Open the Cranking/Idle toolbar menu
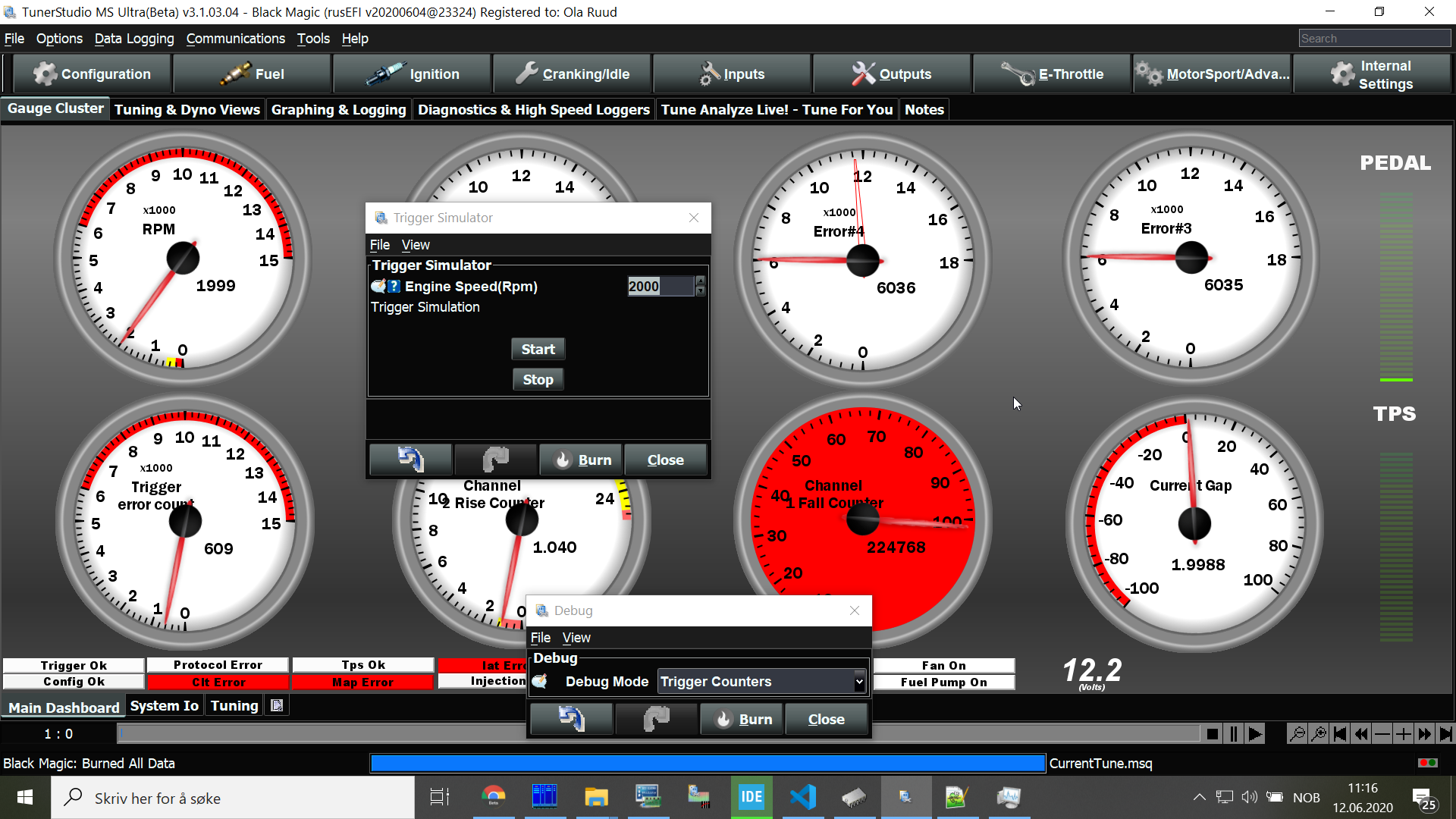 point(573,74)
